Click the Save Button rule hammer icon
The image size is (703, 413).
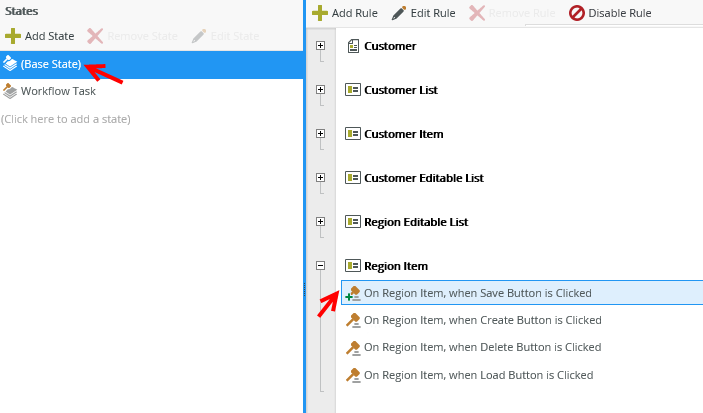coord(353,293)
